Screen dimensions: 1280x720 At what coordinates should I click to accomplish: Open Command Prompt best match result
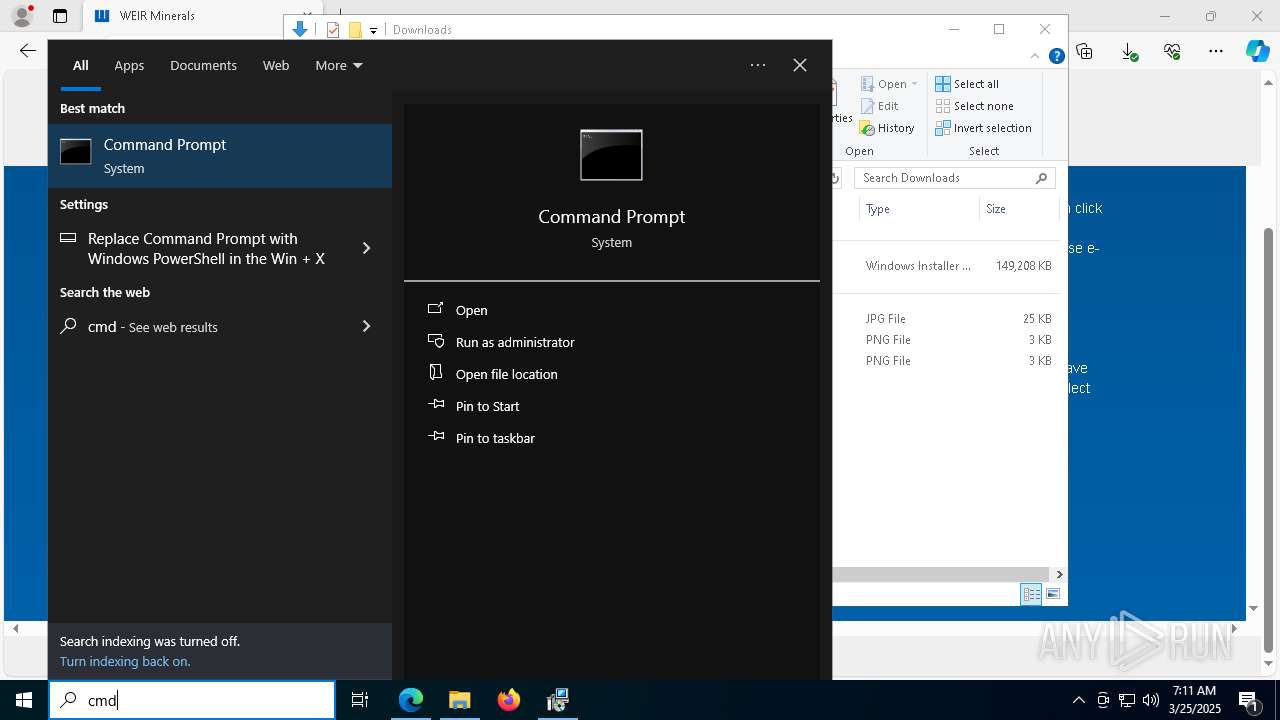(x=220, y=156)
